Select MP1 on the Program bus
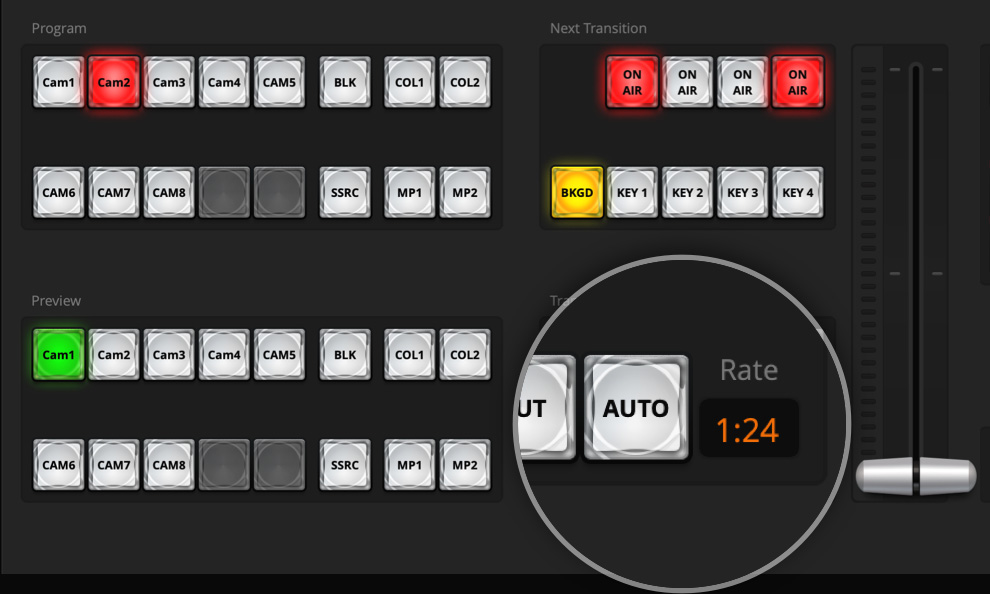The height and width of the screenshot is (594, 990). (410, 192)
